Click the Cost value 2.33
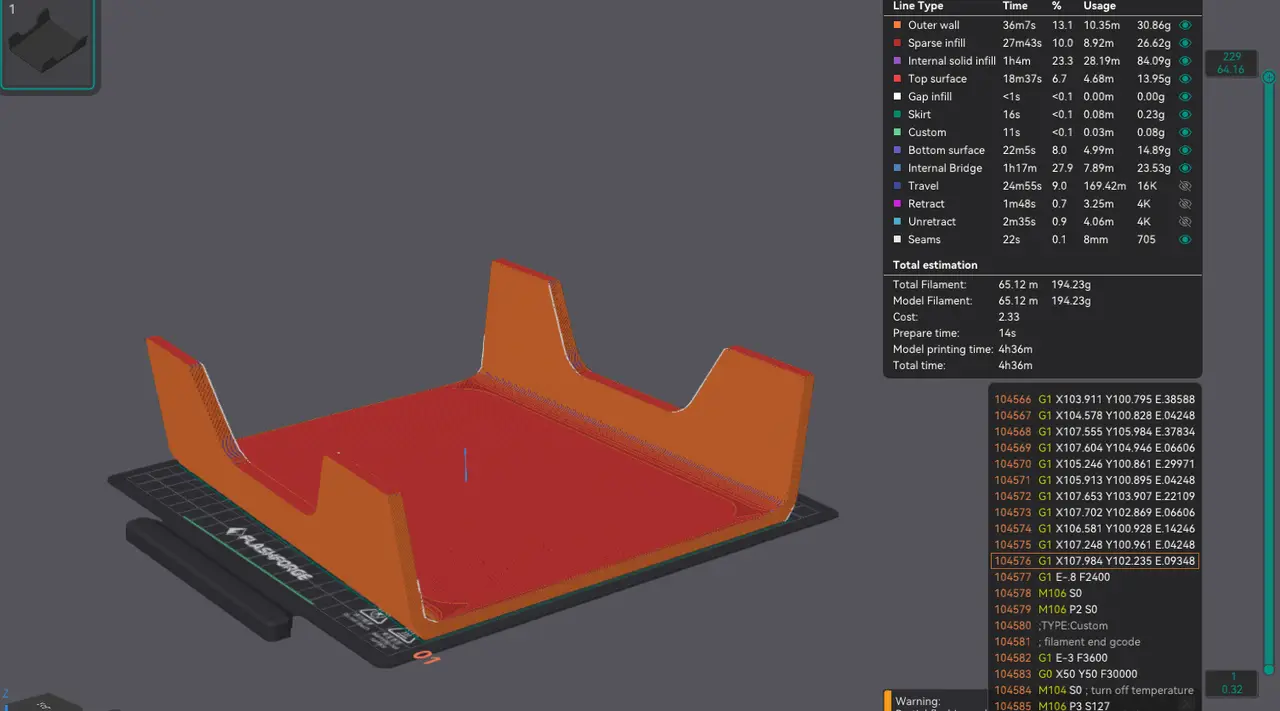The height and width of the screenshot is (711, 1280). pyautogui.click(x=1008, y=317)
